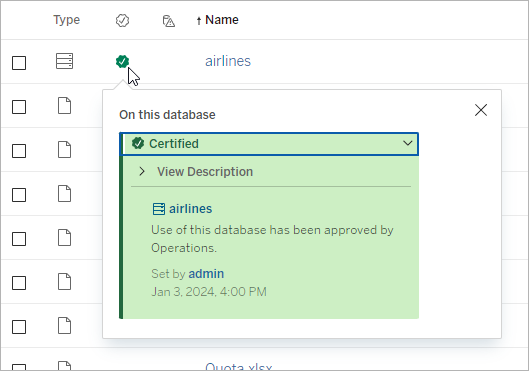Image resolution: width=529 pixels, height=371 pixels.
Task: Click the database icon beside airlines in popup
Action: 159,209
